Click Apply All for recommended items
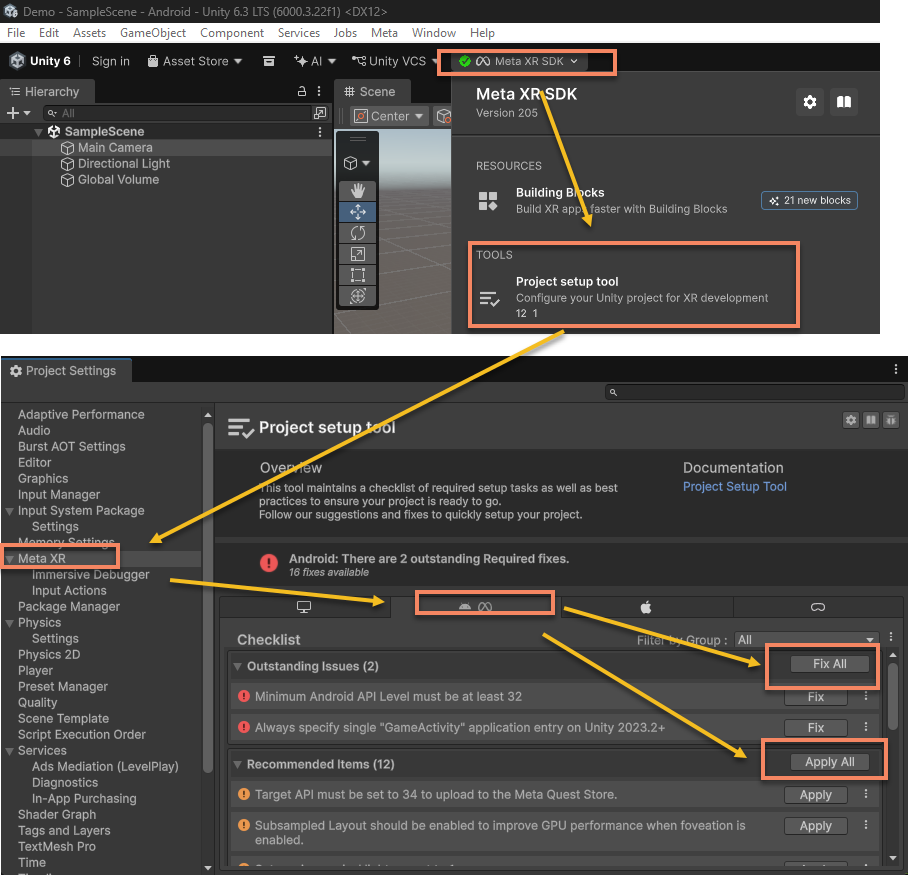908x875 pixels. pos(829,762)
